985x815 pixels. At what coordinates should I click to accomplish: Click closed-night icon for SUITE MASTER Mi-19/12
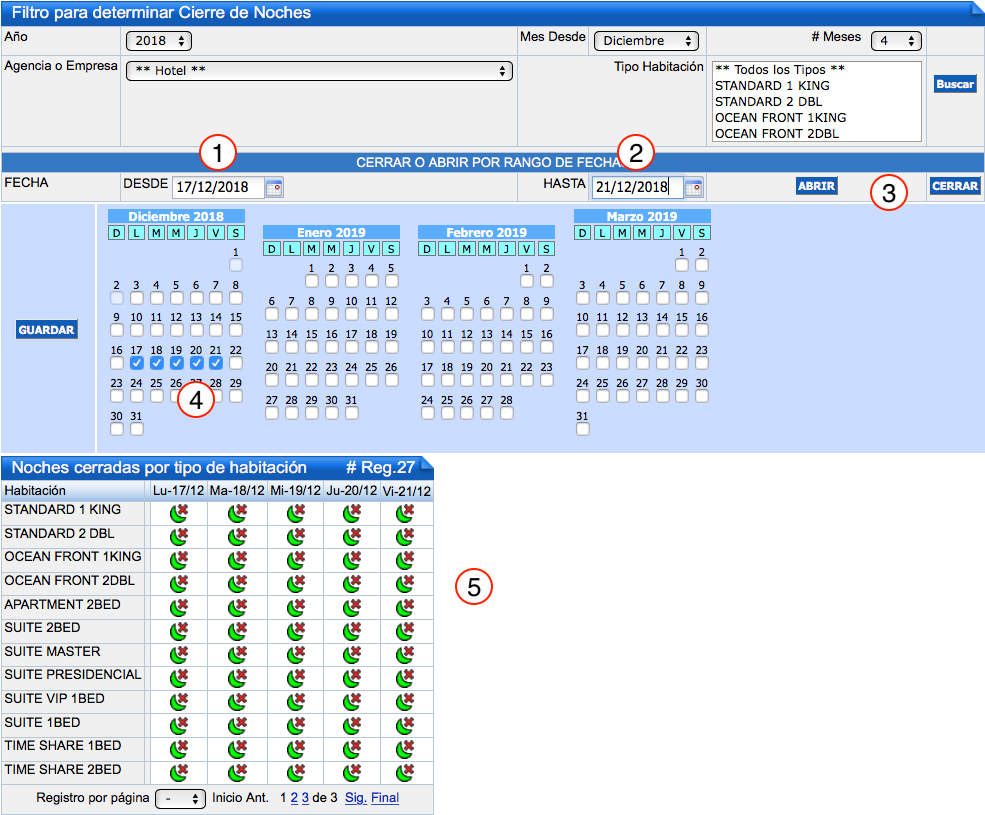coord(295,656)
